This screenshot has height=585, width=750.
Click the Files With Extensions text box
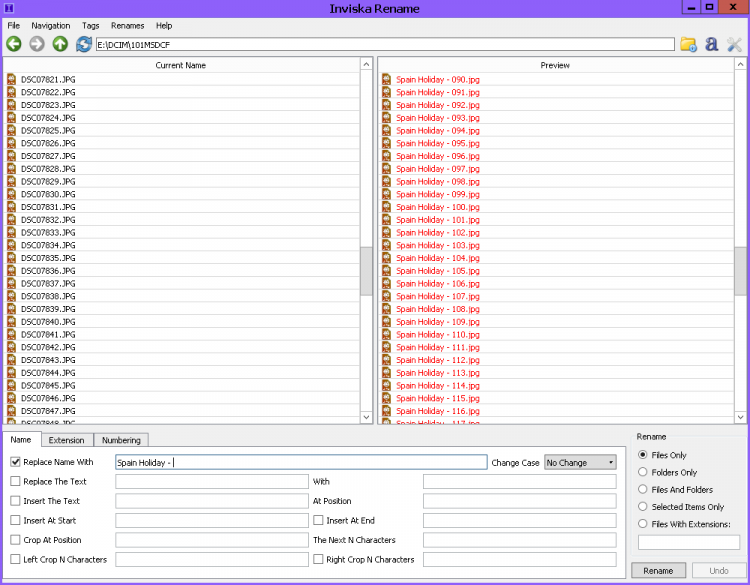(689, 542)
